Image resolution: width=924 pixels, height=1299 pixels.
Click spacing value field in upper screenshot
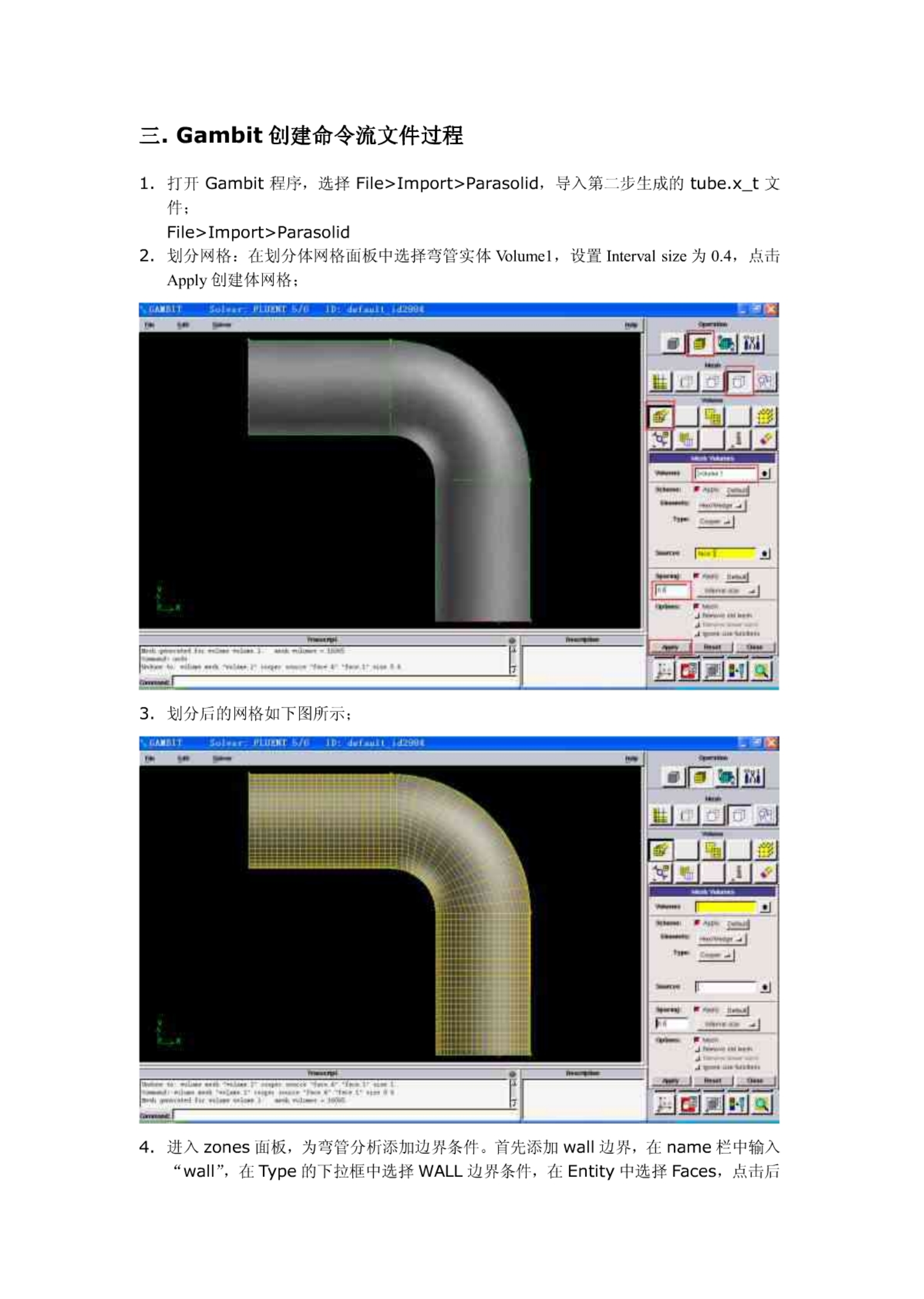[671, 591]
